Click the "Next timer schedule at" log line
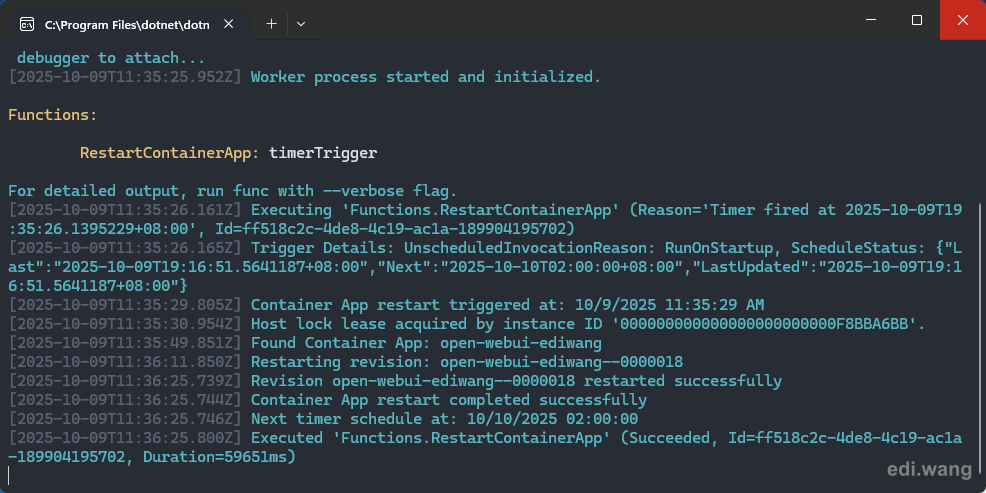The width and height of the screenshot is (986, 493). click(444, 419)
